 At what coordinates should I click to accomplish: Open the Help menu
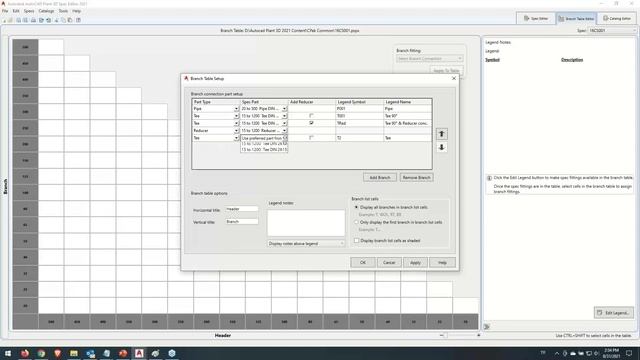76,11
